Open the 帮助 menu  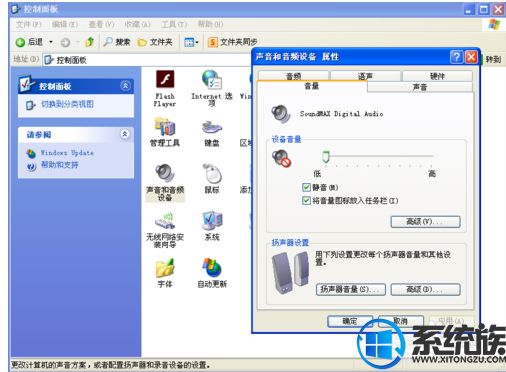[210, 24]
